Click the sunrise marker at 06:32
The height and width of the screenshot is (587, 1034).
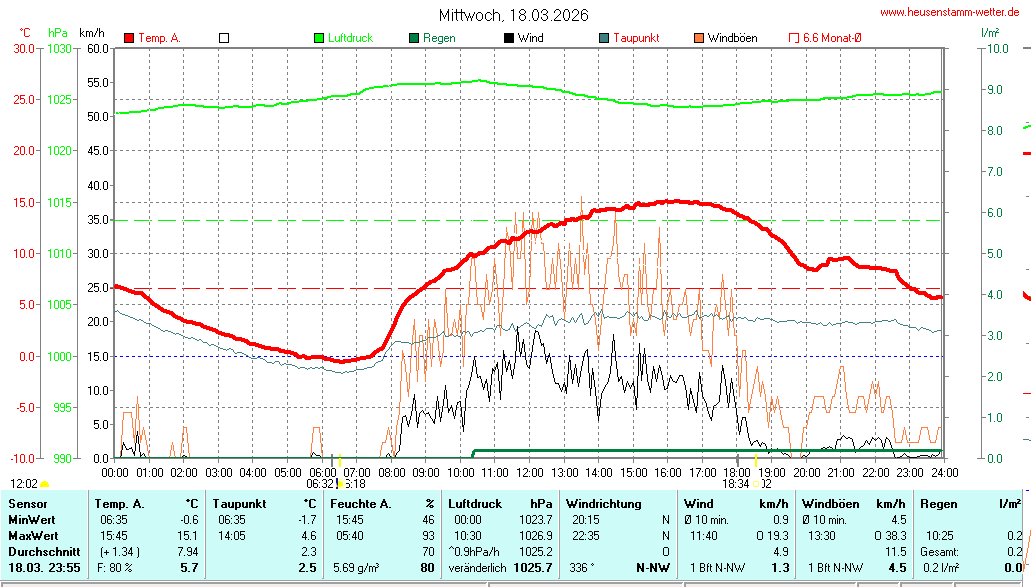click(x=332, y=460)
